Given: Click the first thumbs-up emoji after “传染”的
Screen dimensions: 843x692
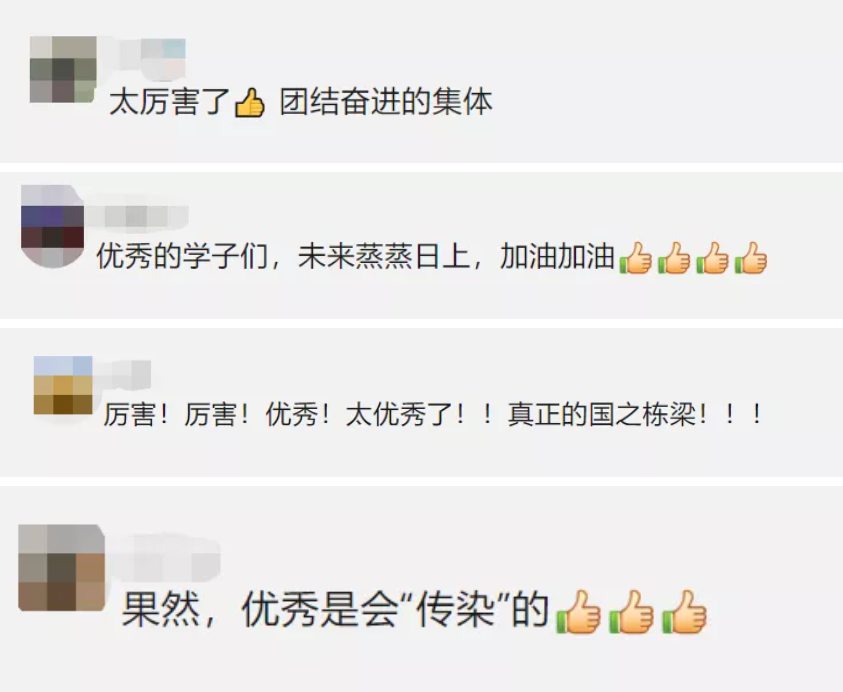Looking at the screenshot, I should (x=578, y=611).
